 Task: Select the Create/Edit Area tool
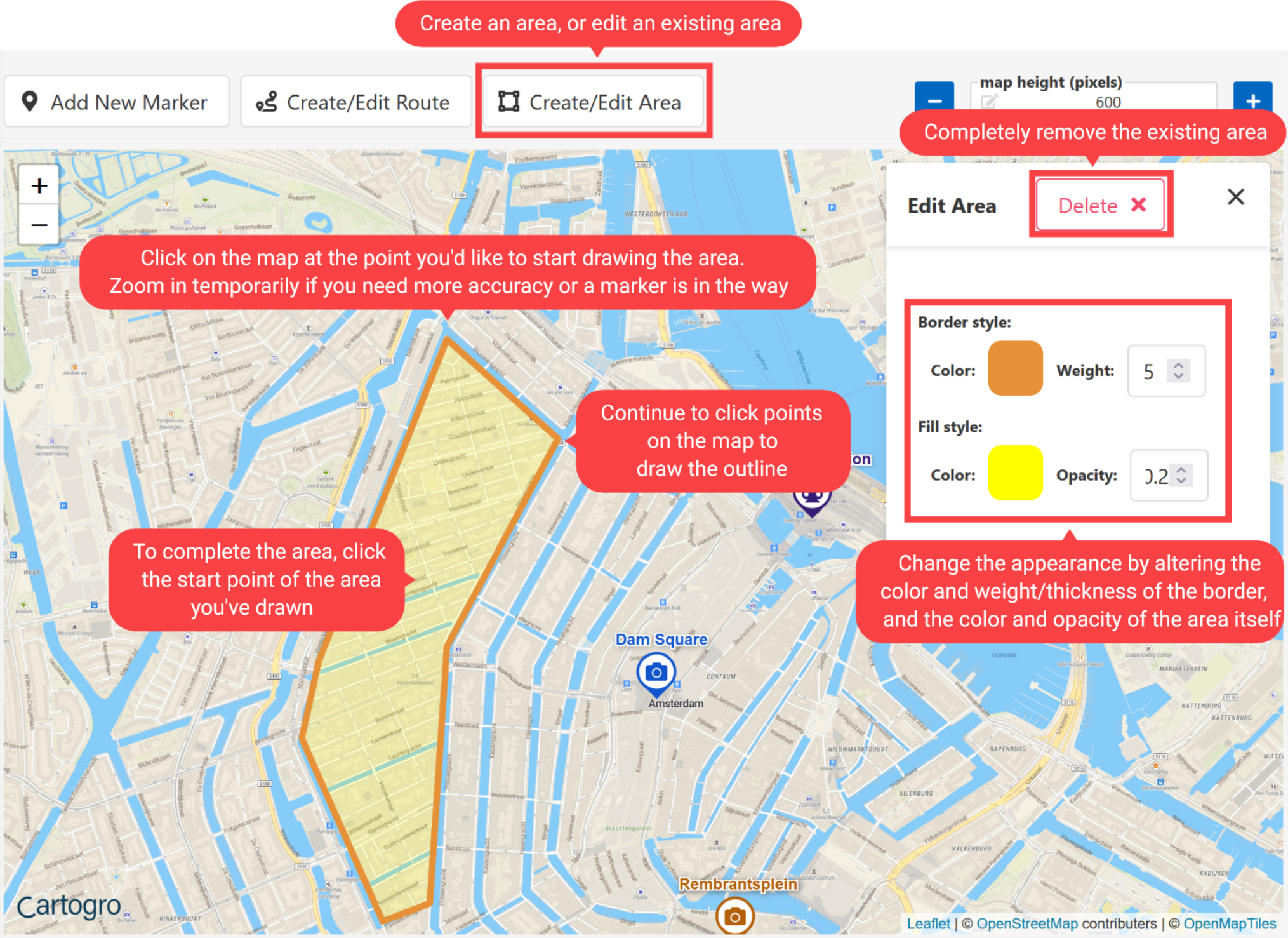click(x=592, y=102)
